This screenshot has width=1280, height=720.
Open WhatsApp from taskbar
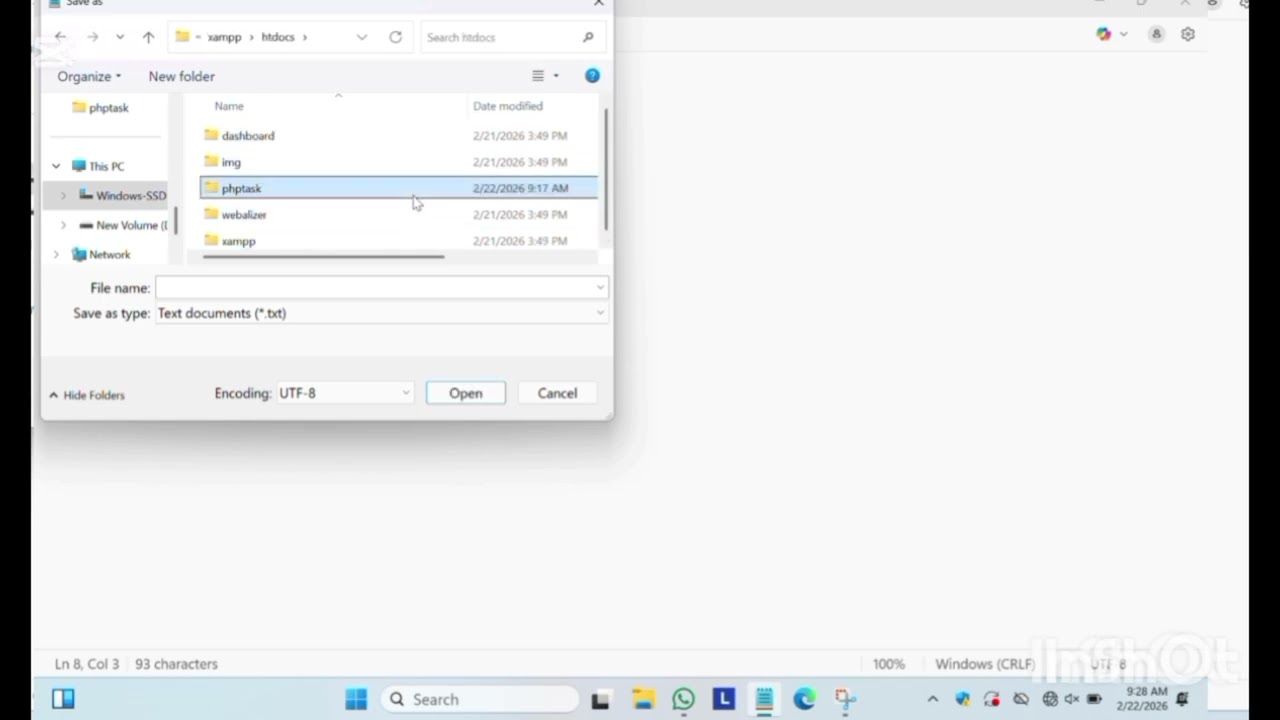[x=683, y=699]
